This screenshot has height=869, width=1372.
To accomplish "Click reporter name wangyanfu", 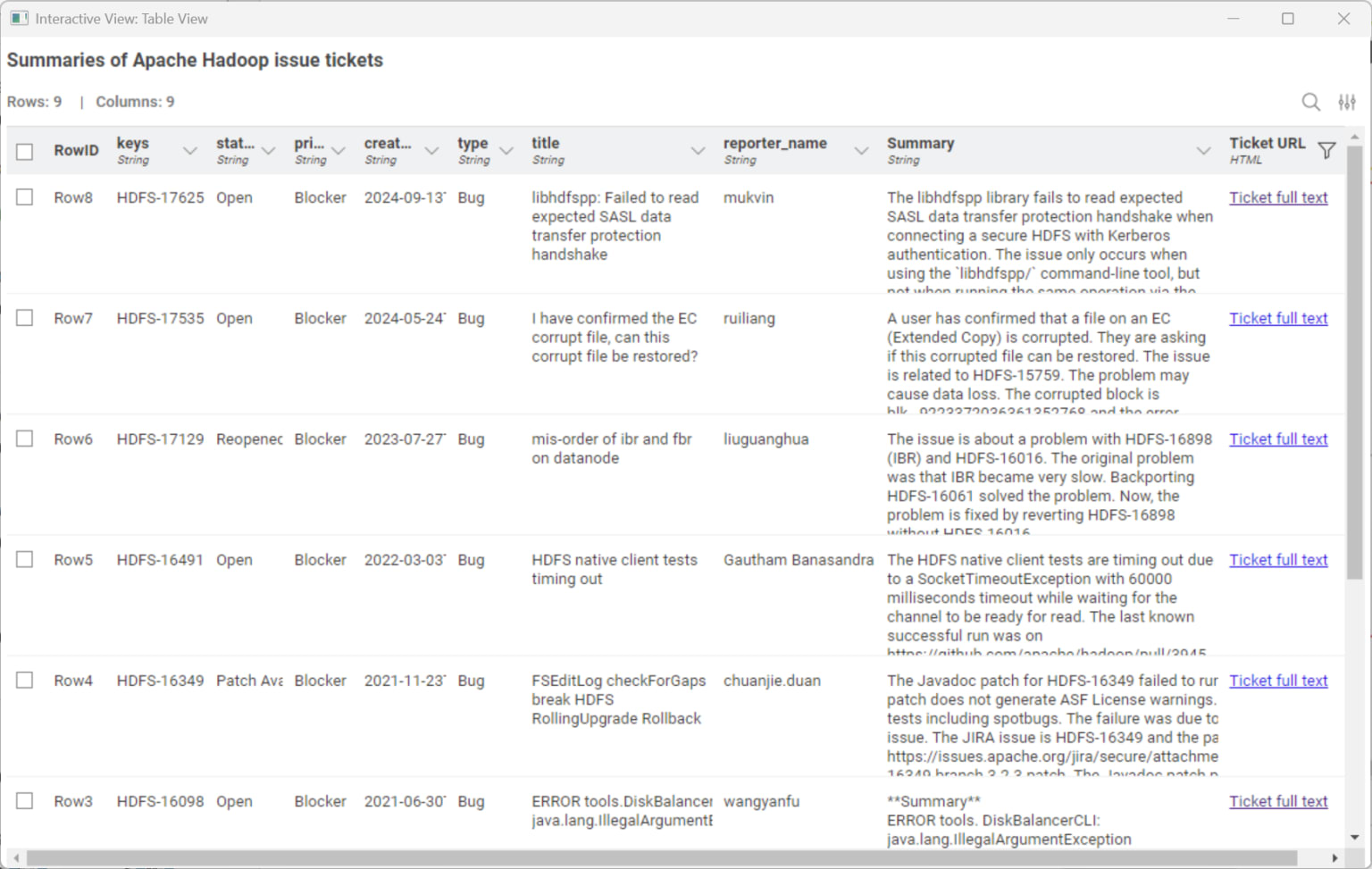I will pyautogui.click(x=761, y=801).
